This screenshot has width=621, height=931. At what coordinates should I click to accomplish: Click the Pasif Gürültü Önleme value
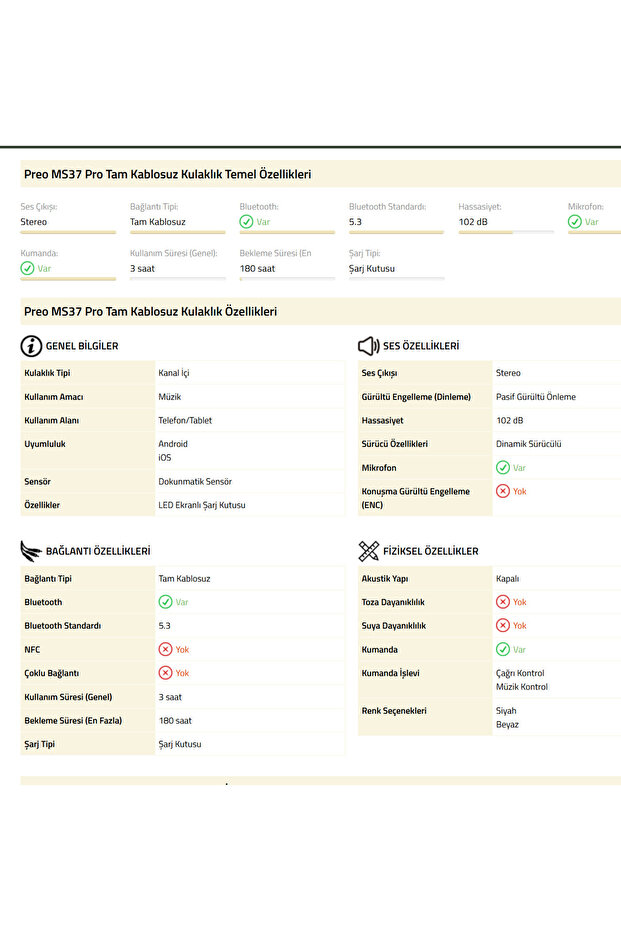point(535,397)
